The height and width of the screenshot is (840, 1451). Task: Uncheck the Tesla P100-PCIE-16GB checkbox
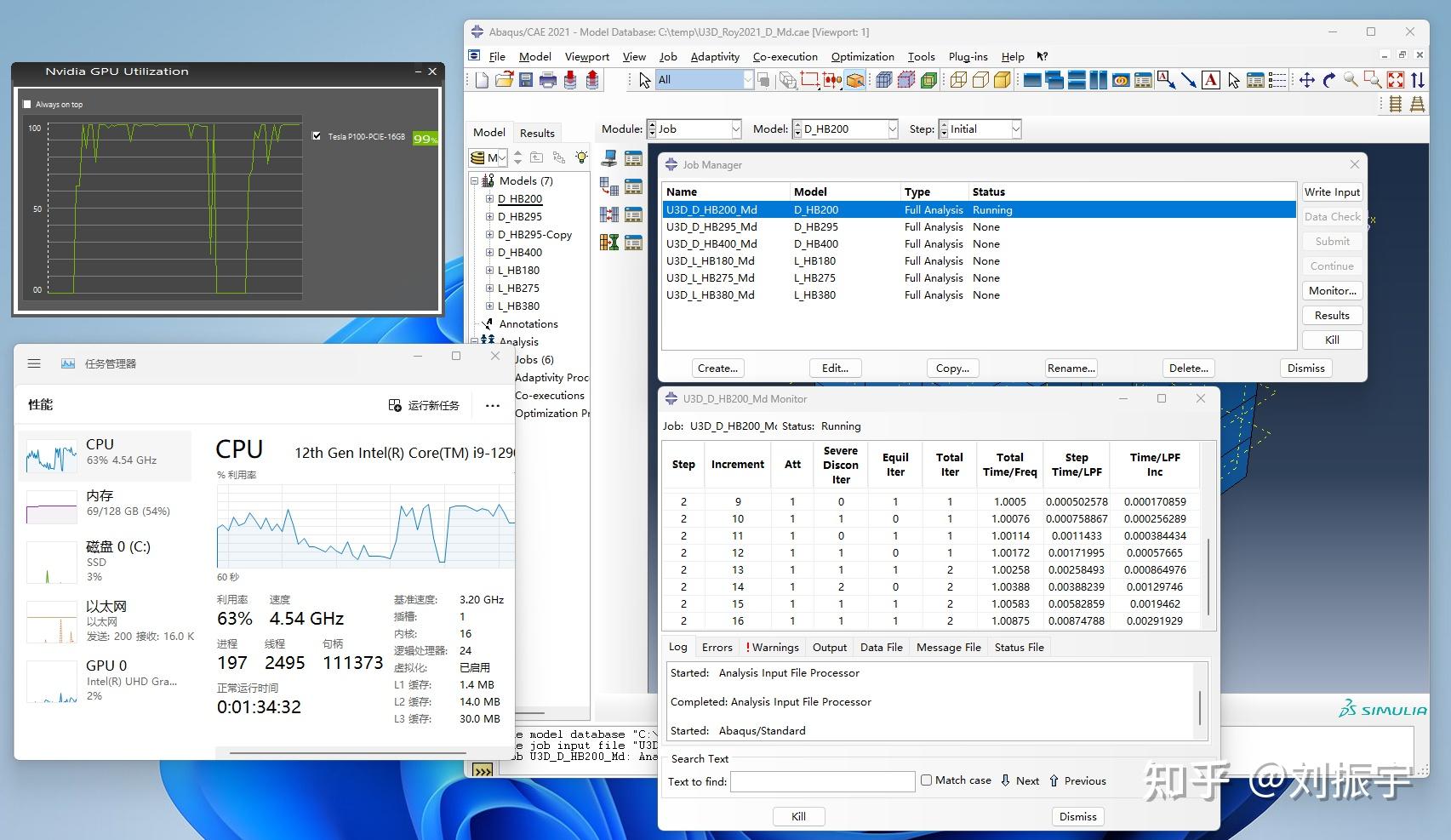click(x=317, y=136)
